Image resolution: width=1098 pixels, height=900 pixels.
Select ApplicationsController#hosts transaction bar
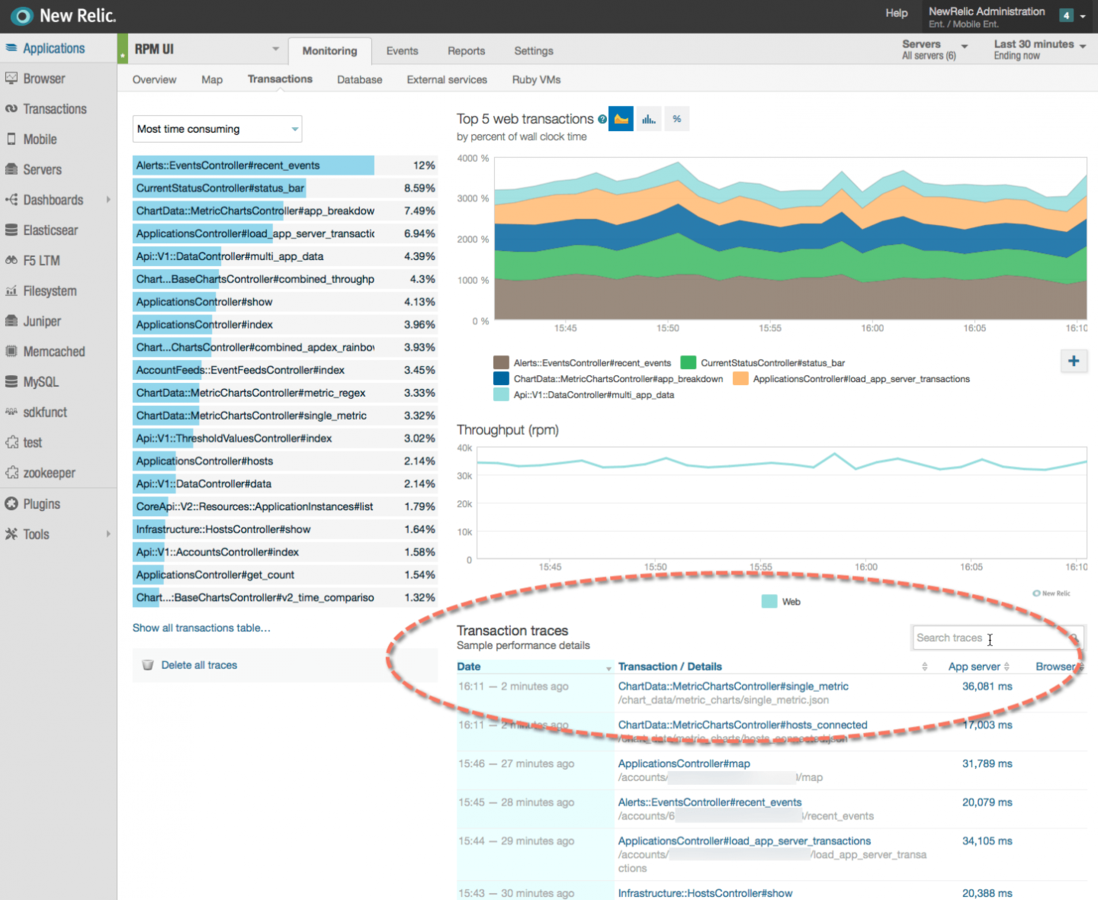point(285,461)
